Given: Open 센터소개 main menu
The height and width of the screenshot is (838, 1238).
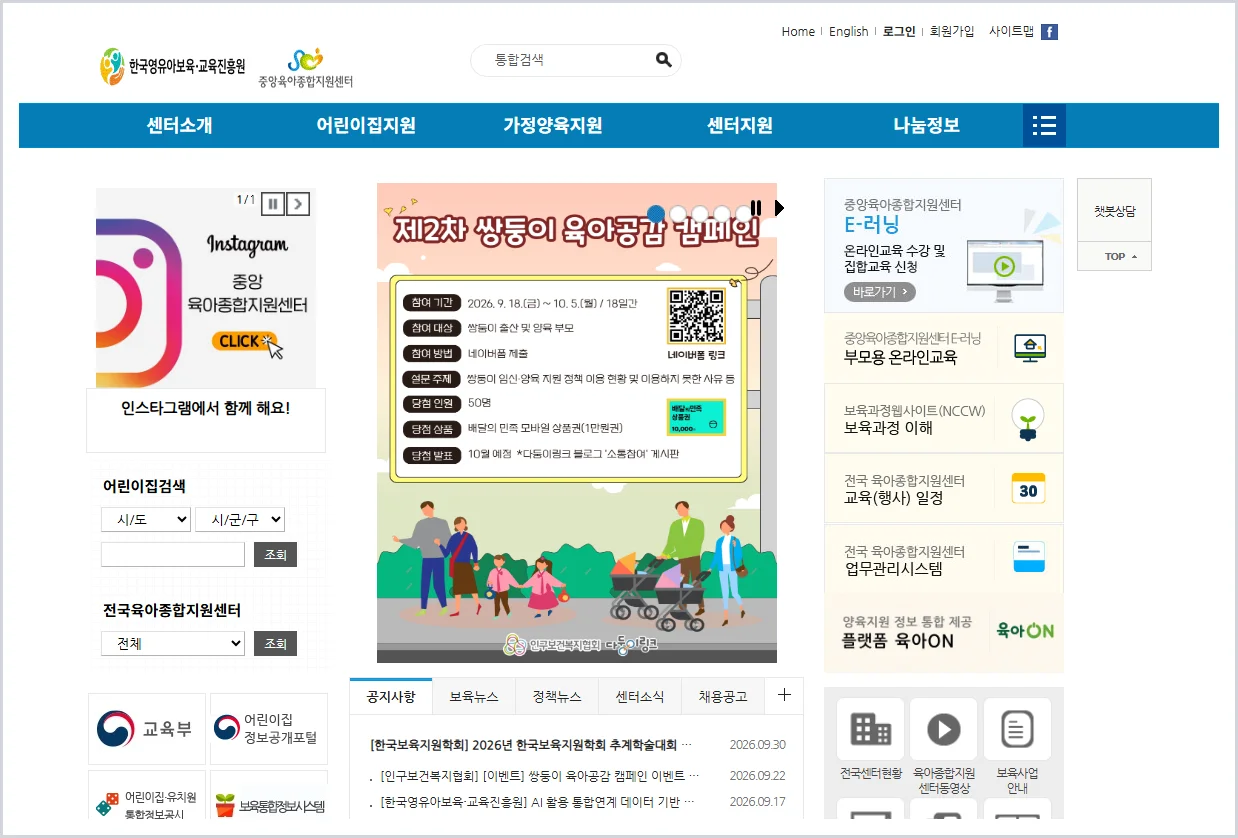Looking at the screenshot, I should coord(180,126).
